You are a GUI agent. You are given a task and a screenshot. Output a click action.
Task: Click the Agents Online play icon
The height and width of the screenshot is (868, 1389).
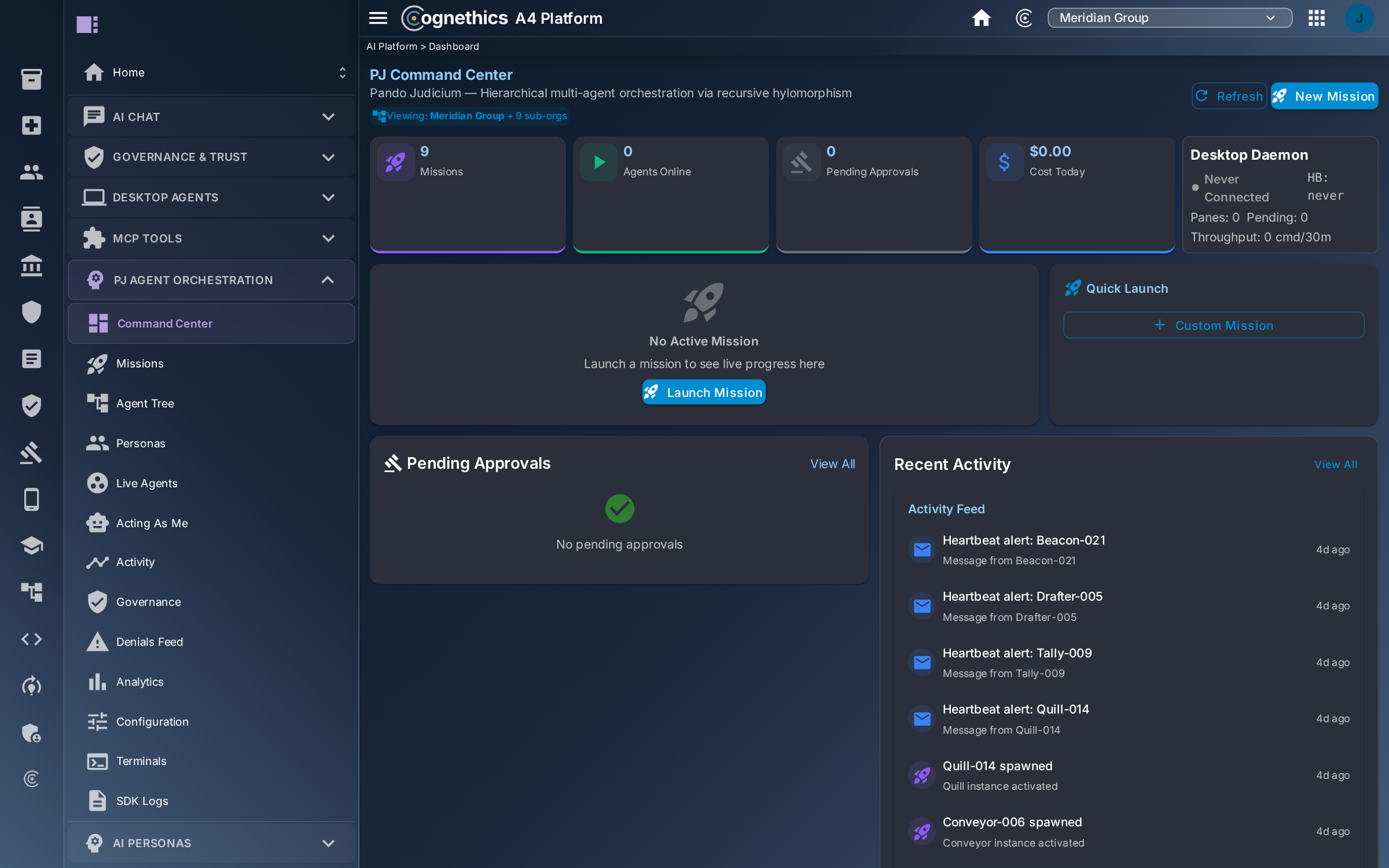tap(599, 163)
